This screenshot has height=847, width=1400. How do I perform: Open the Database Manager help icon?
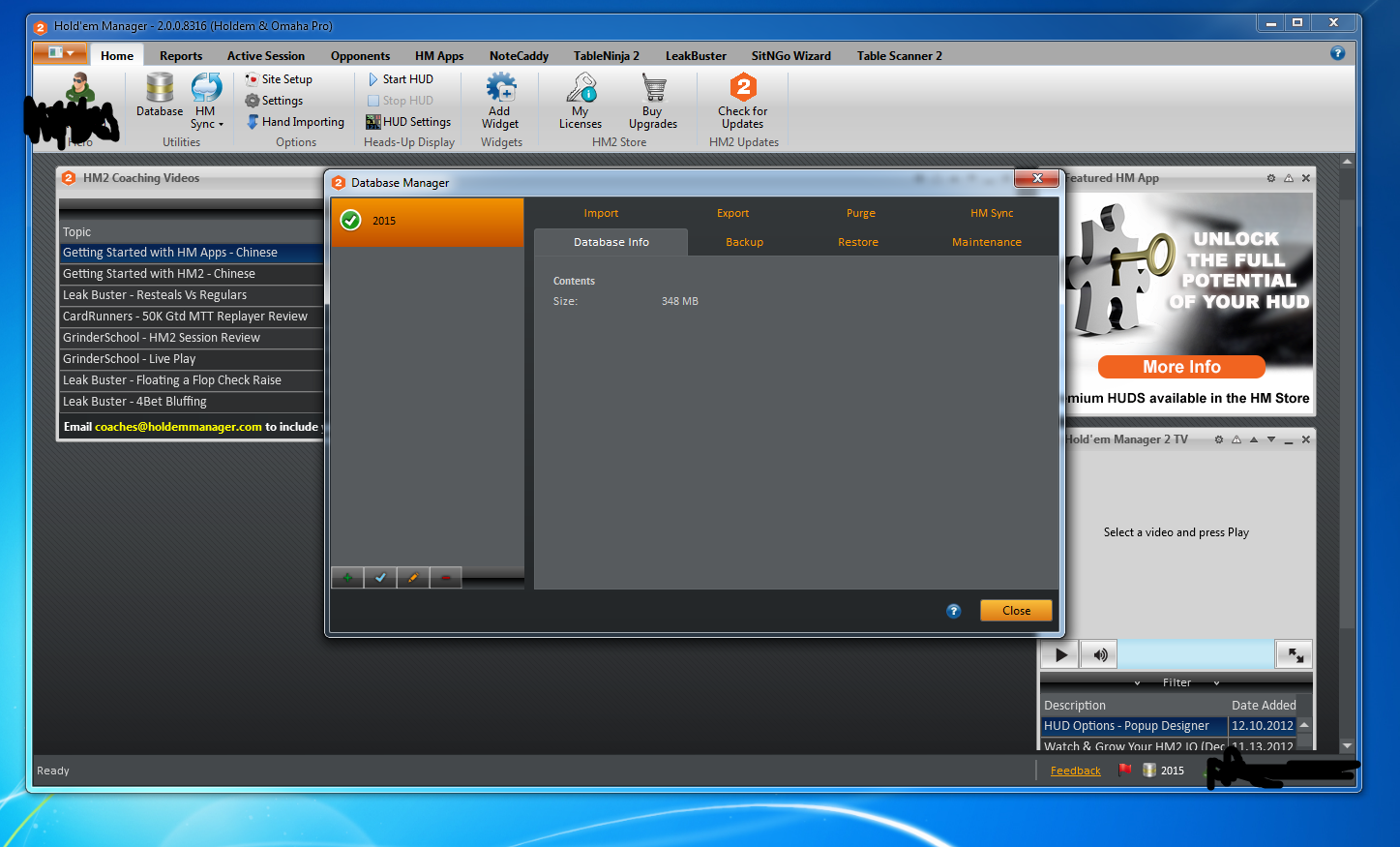click(x=953, y=611)
